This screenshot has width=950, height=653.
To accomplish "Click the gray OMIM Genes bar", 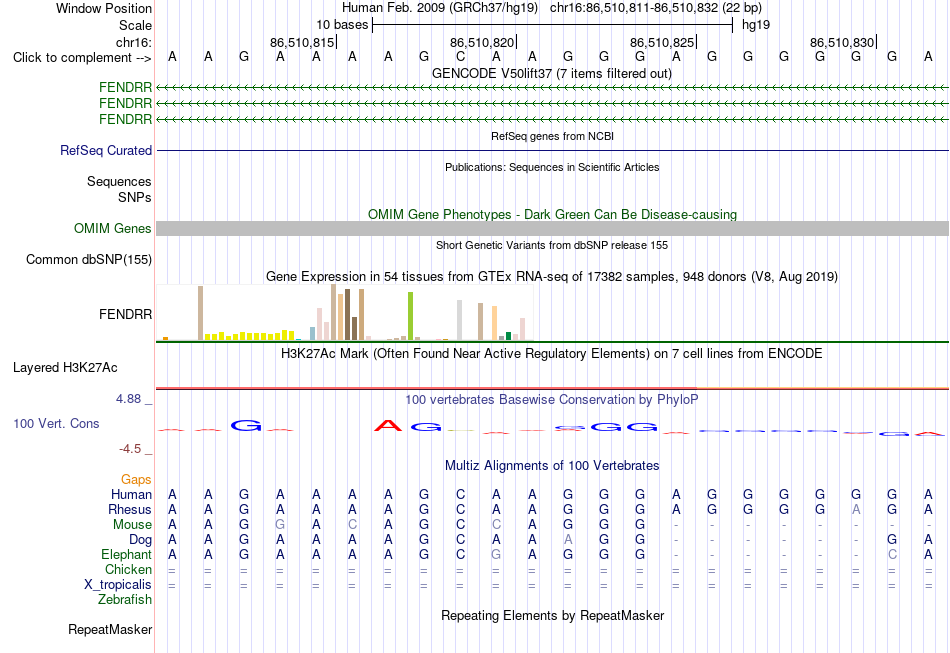I will (552, 228).
